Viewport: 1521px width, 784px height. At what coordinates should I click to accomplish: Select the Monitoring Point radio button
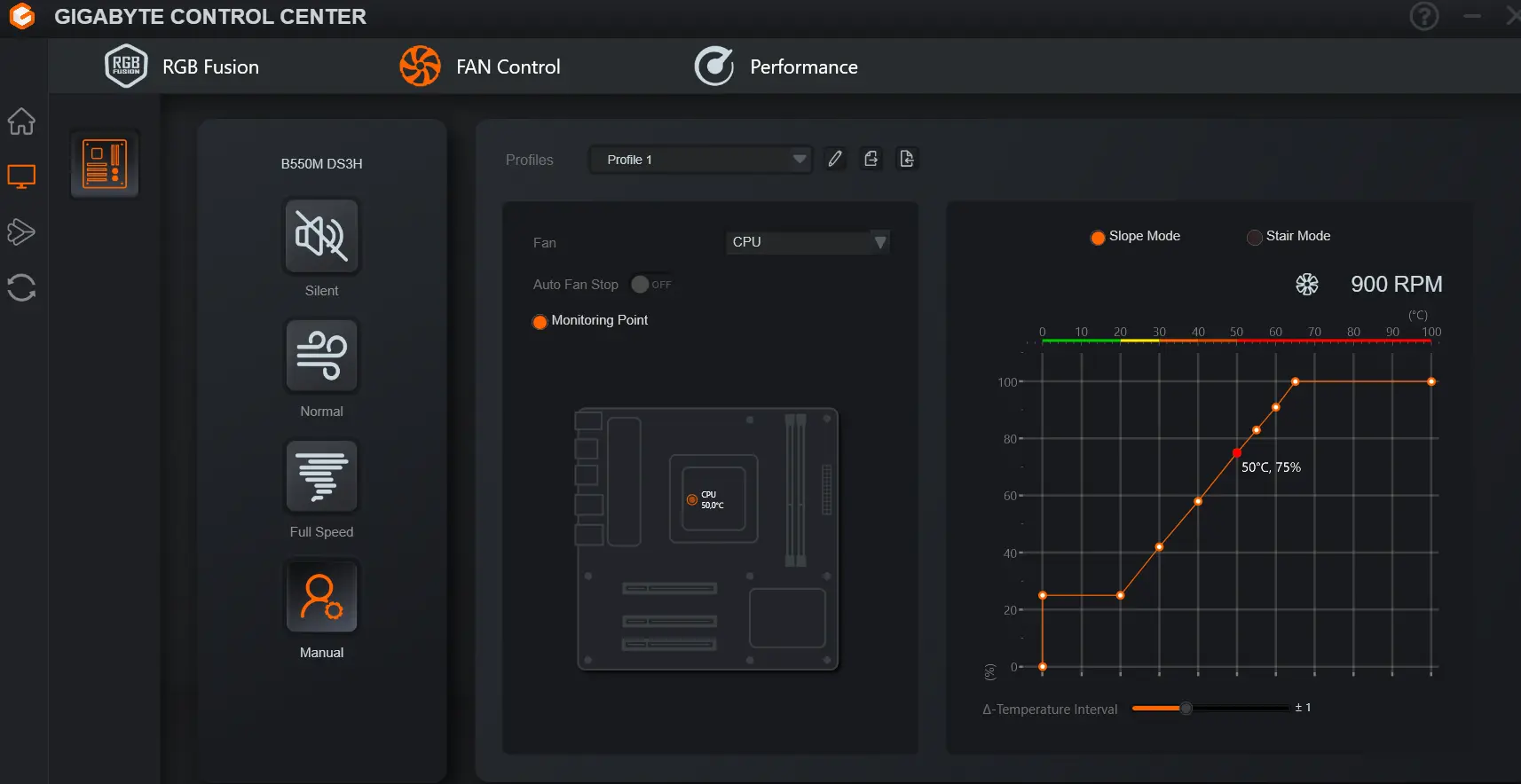[x=540, y=321]
